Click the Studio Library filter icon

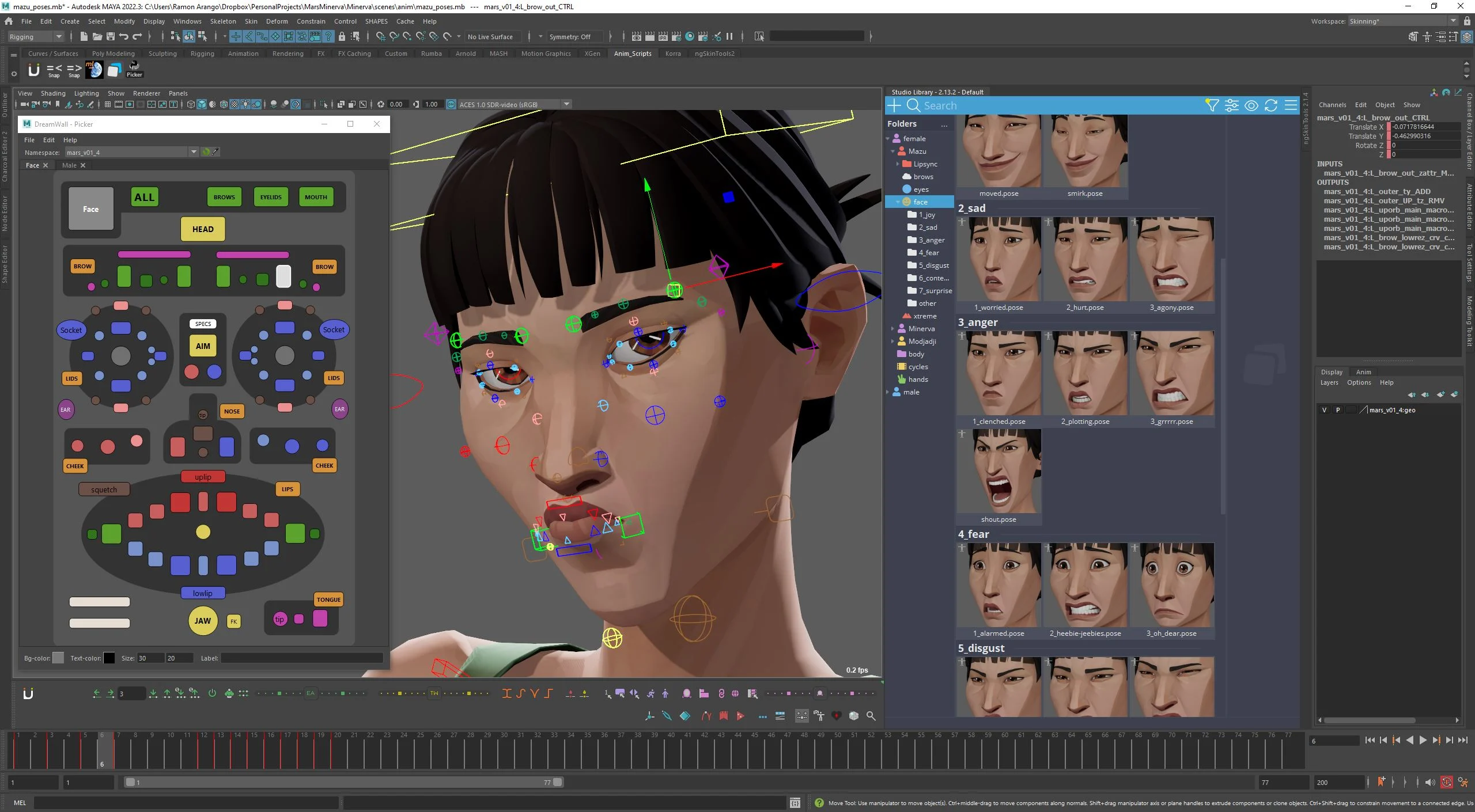[x=1211, y=105]
